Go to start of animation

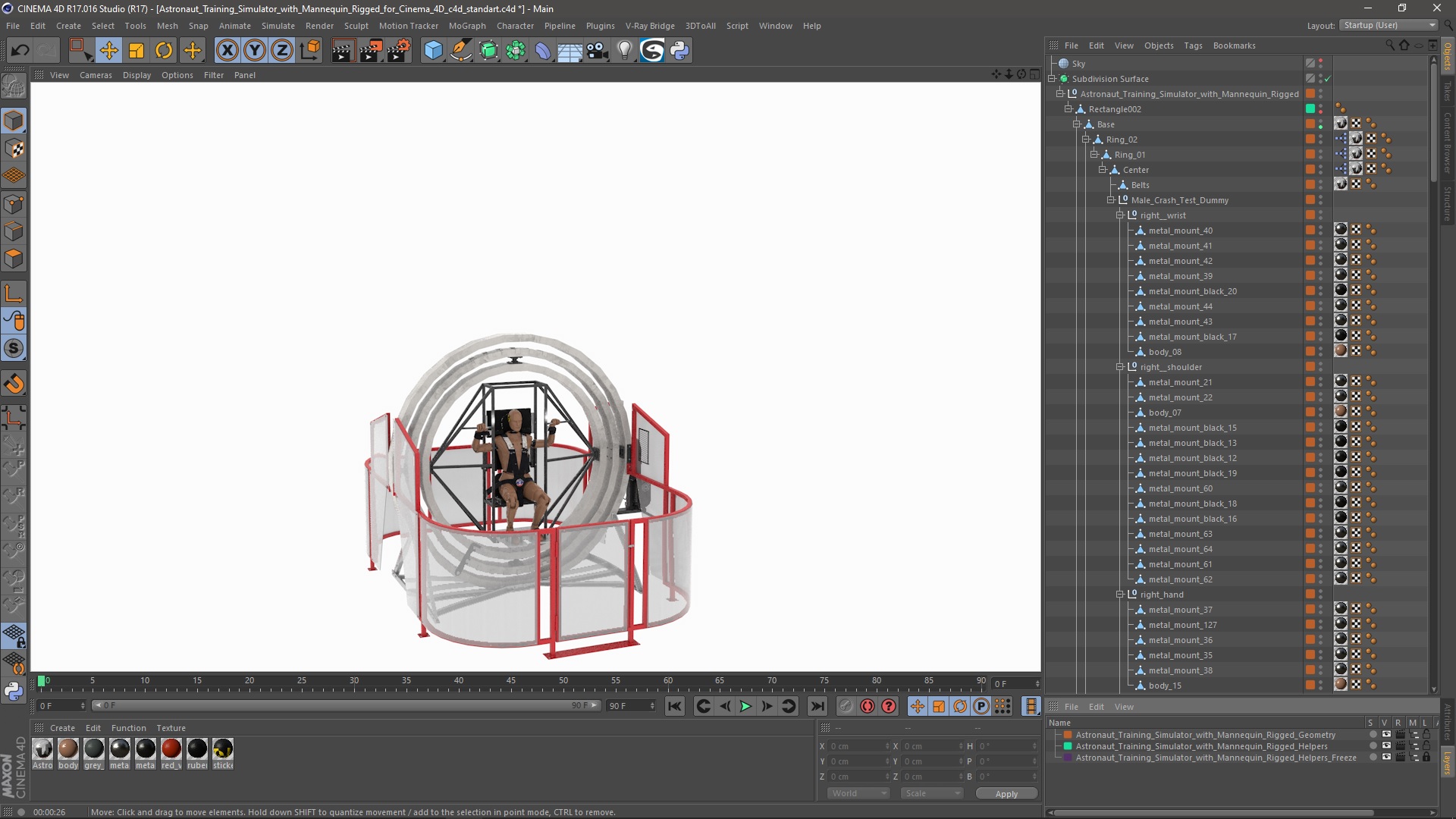tap(675, 707)
